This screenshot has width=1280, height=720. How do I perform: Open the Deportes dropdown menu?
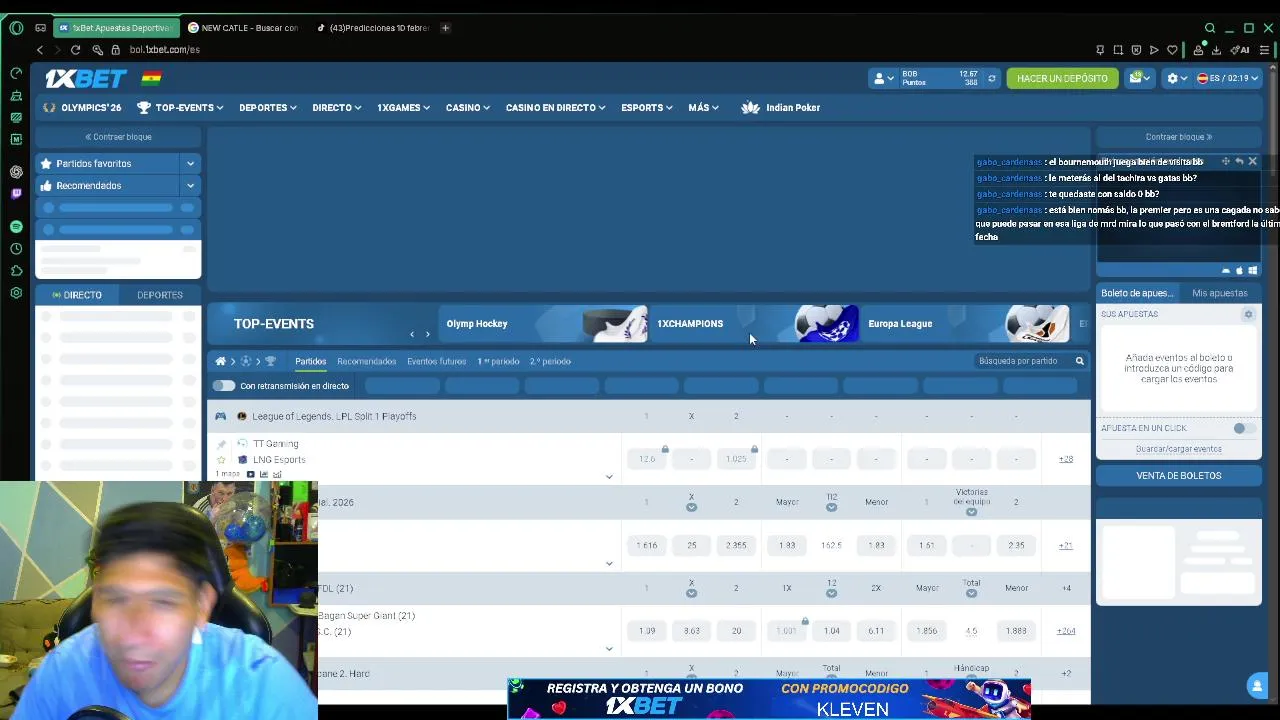pos(268,108)
